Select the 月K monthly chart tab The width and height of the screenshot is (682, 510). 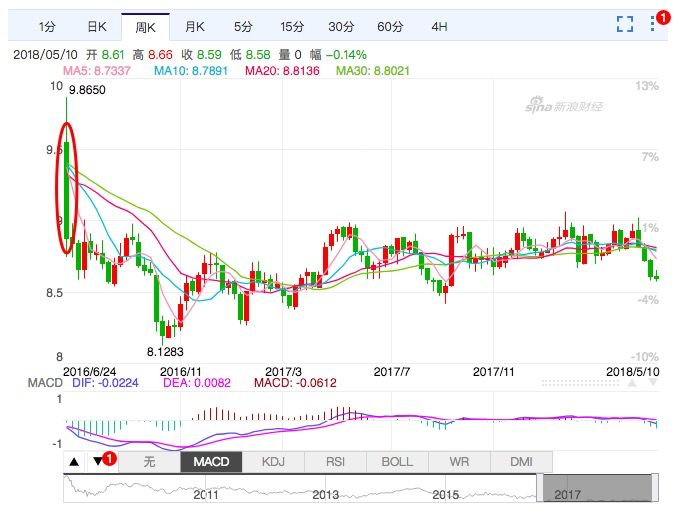coord(194,27)
